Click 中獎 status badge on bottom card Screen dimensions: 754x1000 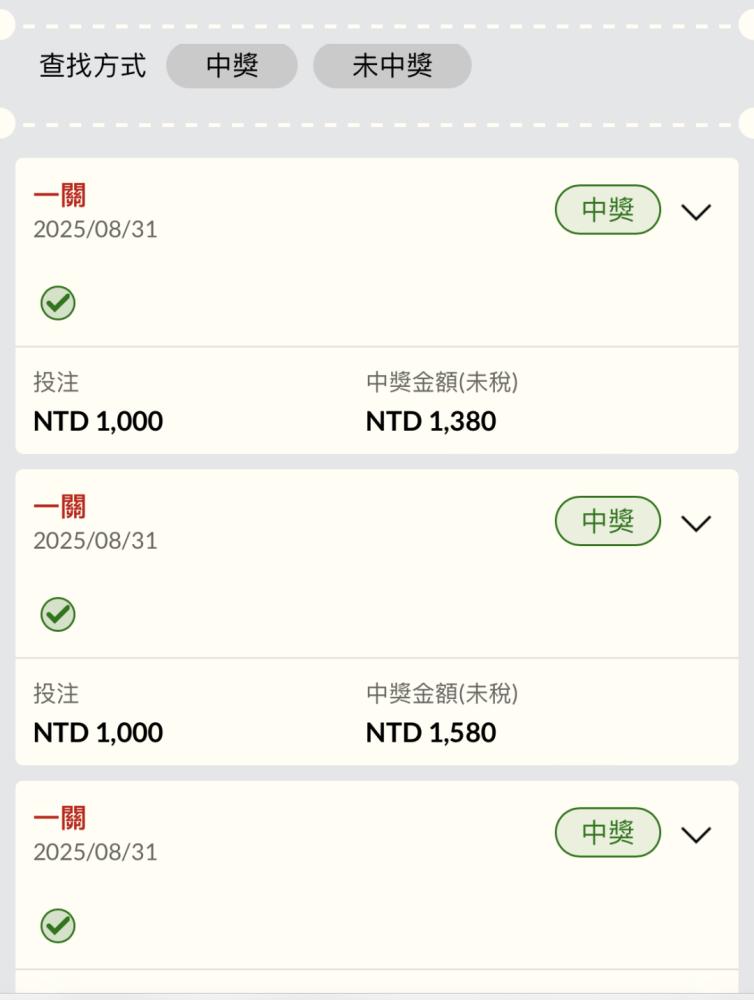coord(608,832)
